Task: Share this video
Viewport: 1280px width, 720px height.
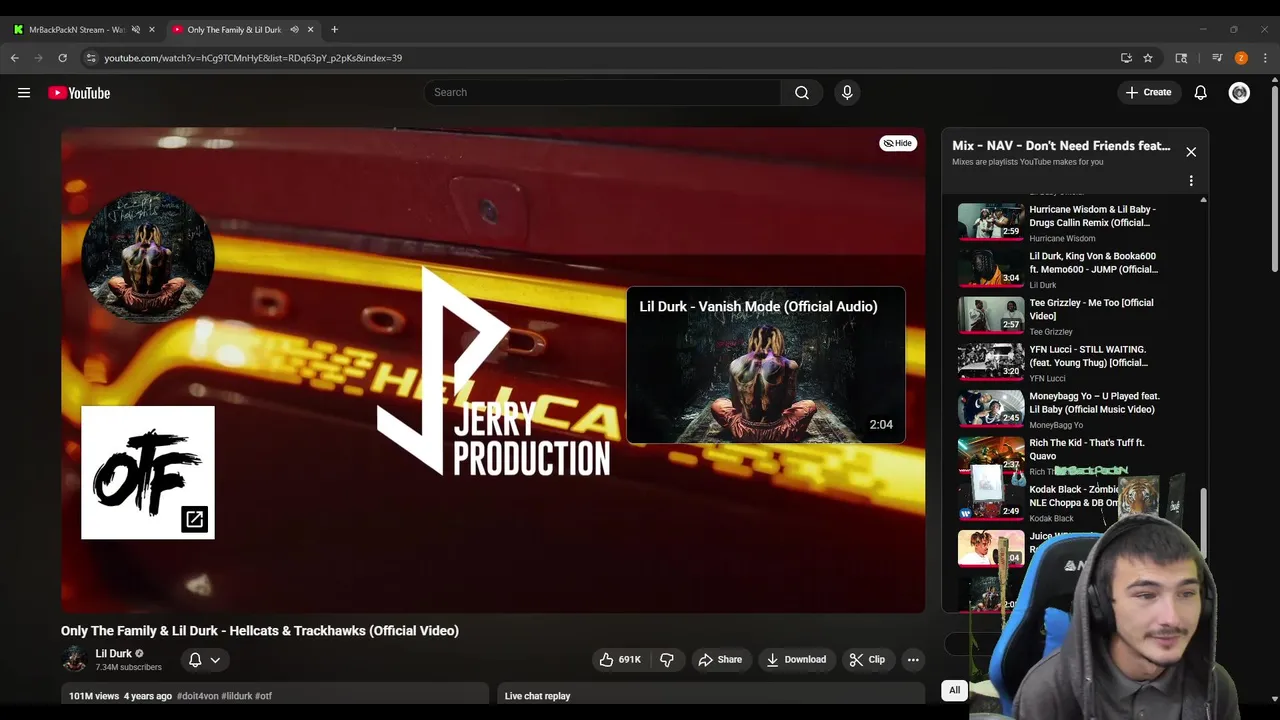Action: coord(720,660)
